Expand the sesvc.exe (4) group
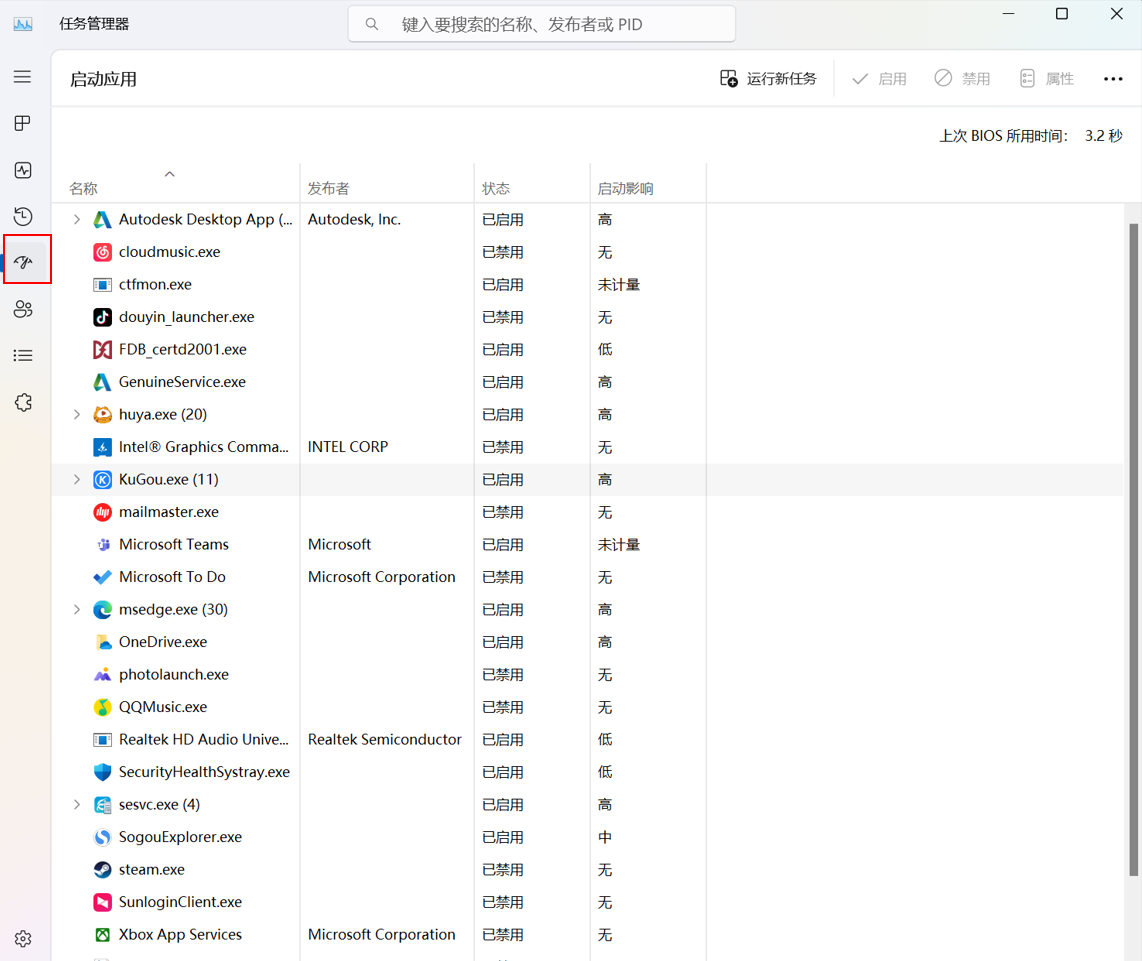Viewport: 1142px width, 961px height. coord(77,804)
